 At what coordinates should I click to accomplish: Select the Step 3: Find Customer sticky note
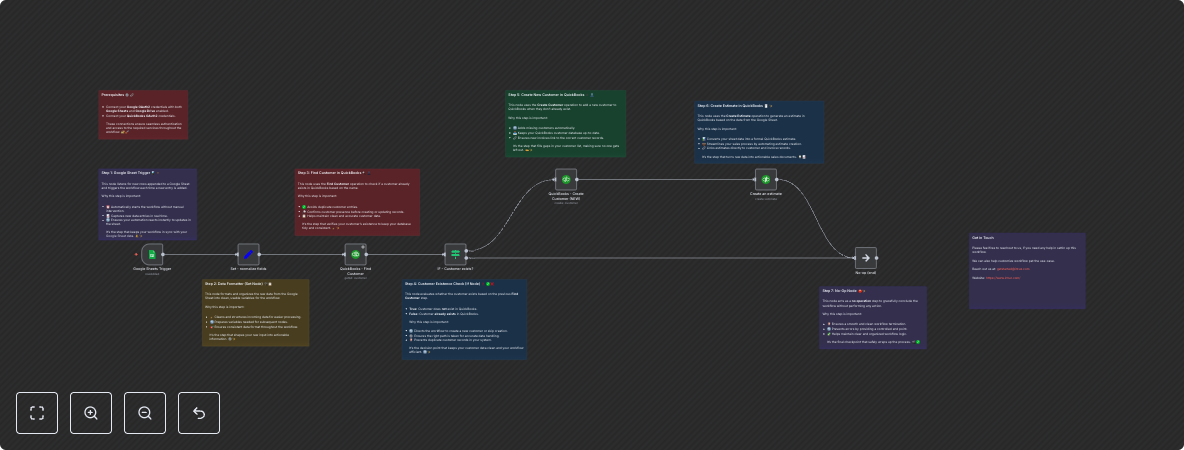point(357,202)
